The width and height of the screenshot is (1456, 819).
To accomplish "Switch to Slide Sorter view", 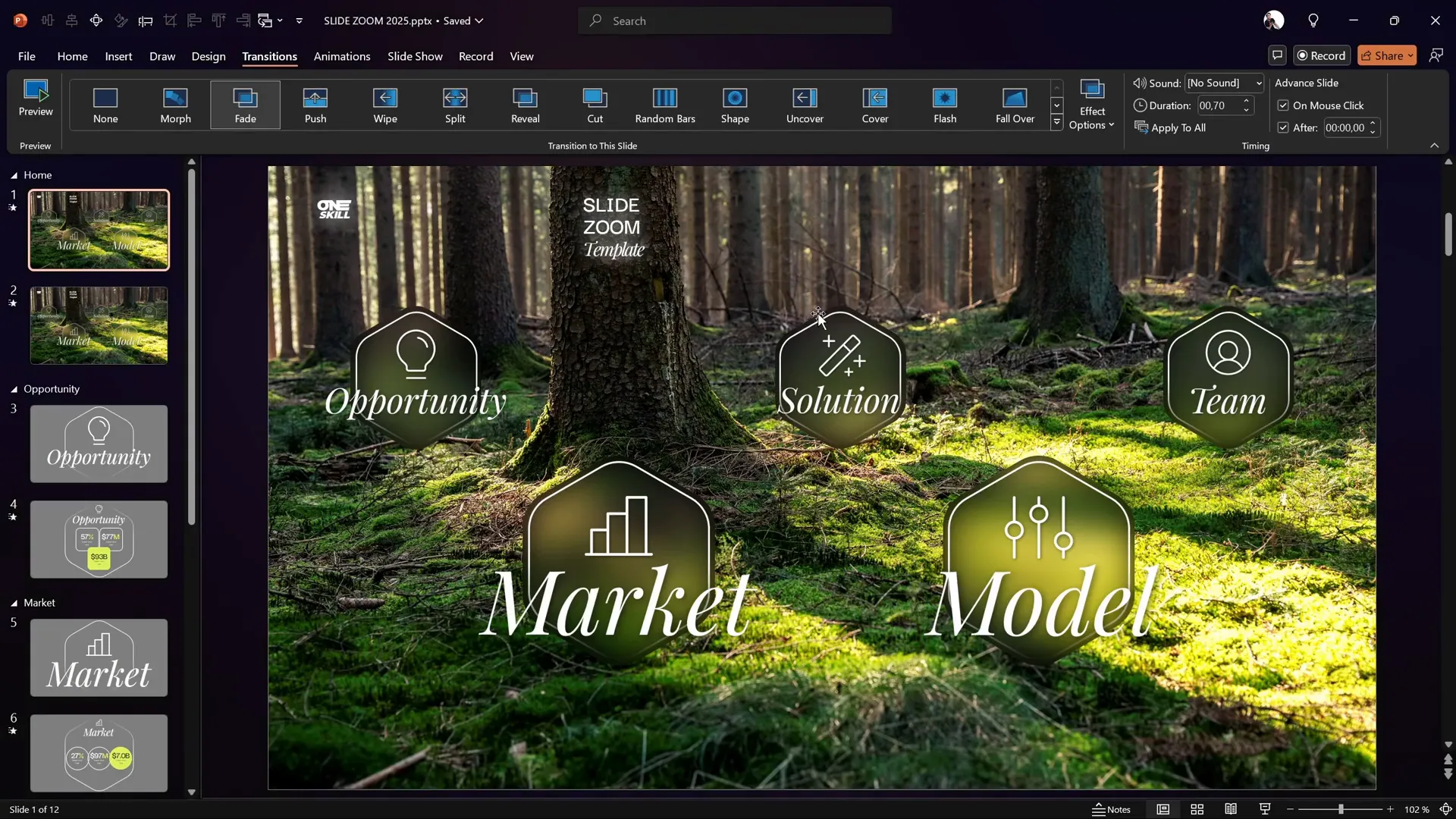I will 1197,809.
